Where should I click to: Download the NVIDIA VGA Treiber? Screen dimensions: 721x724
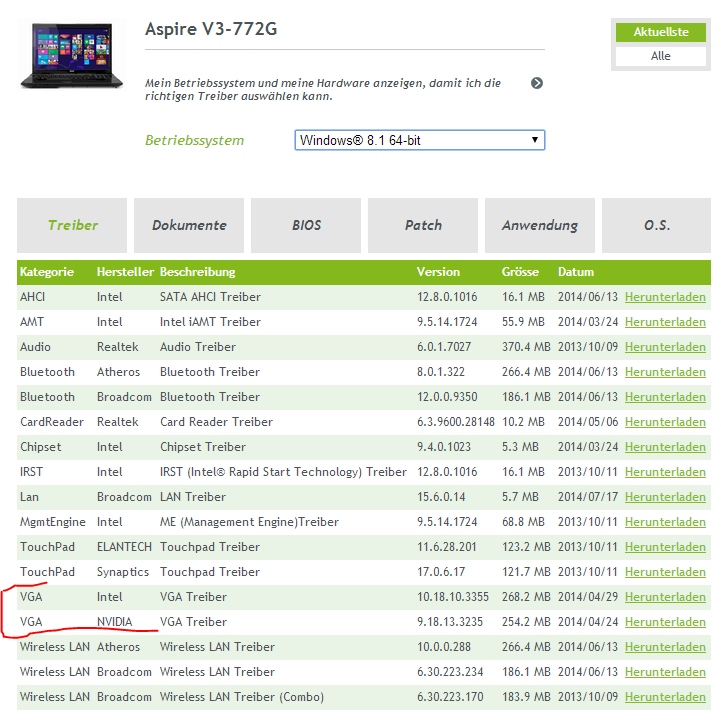[x=665, y=622]
